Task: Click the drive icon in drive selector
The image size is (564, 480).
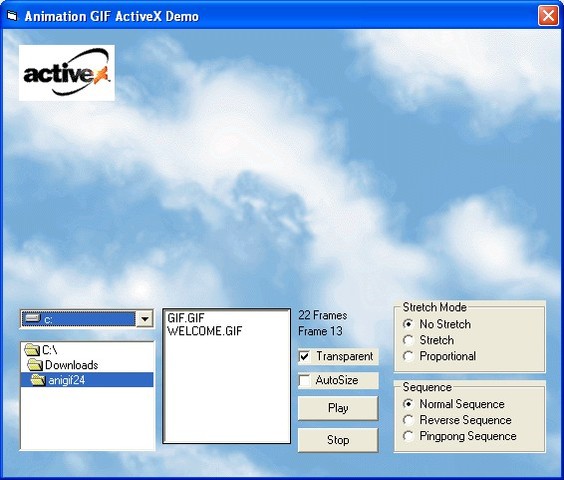Action: [33, 318]
